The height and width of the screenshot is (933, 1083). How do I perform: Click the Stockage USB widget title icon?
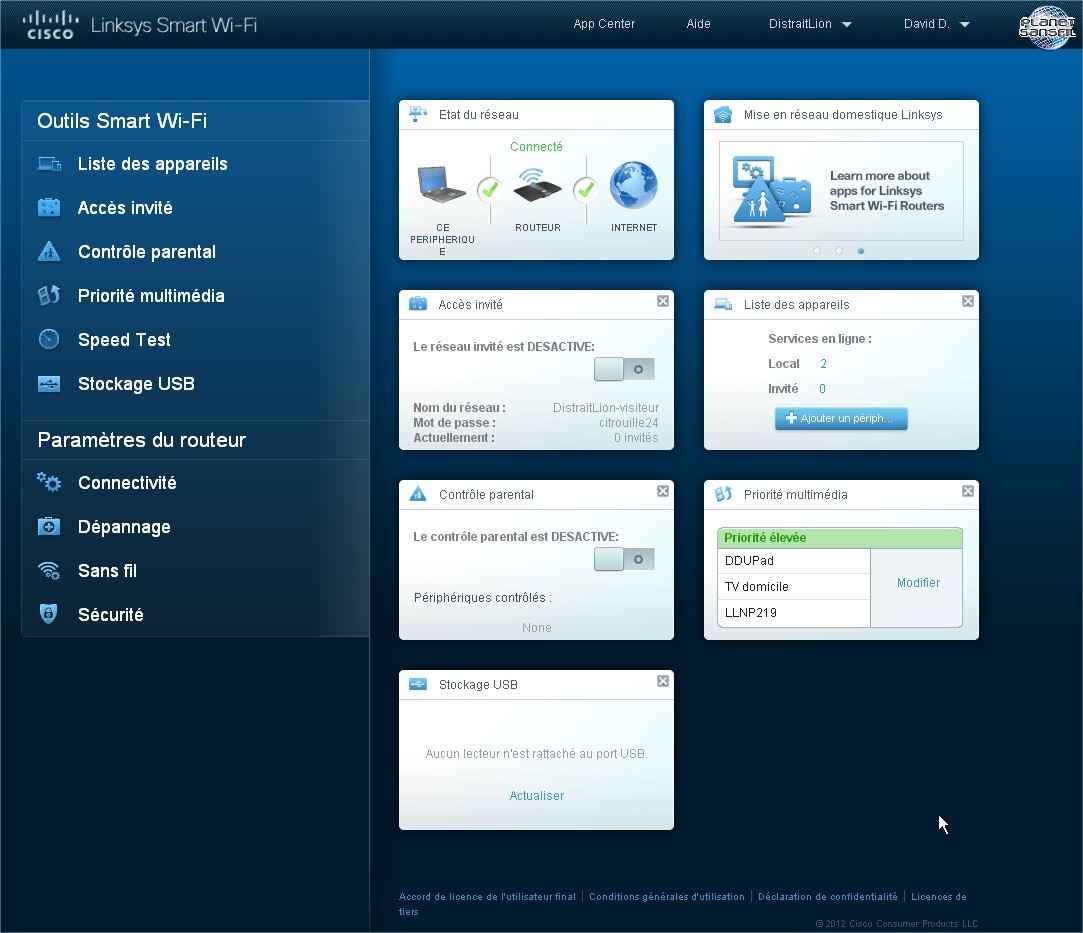[x=418, y=684]
